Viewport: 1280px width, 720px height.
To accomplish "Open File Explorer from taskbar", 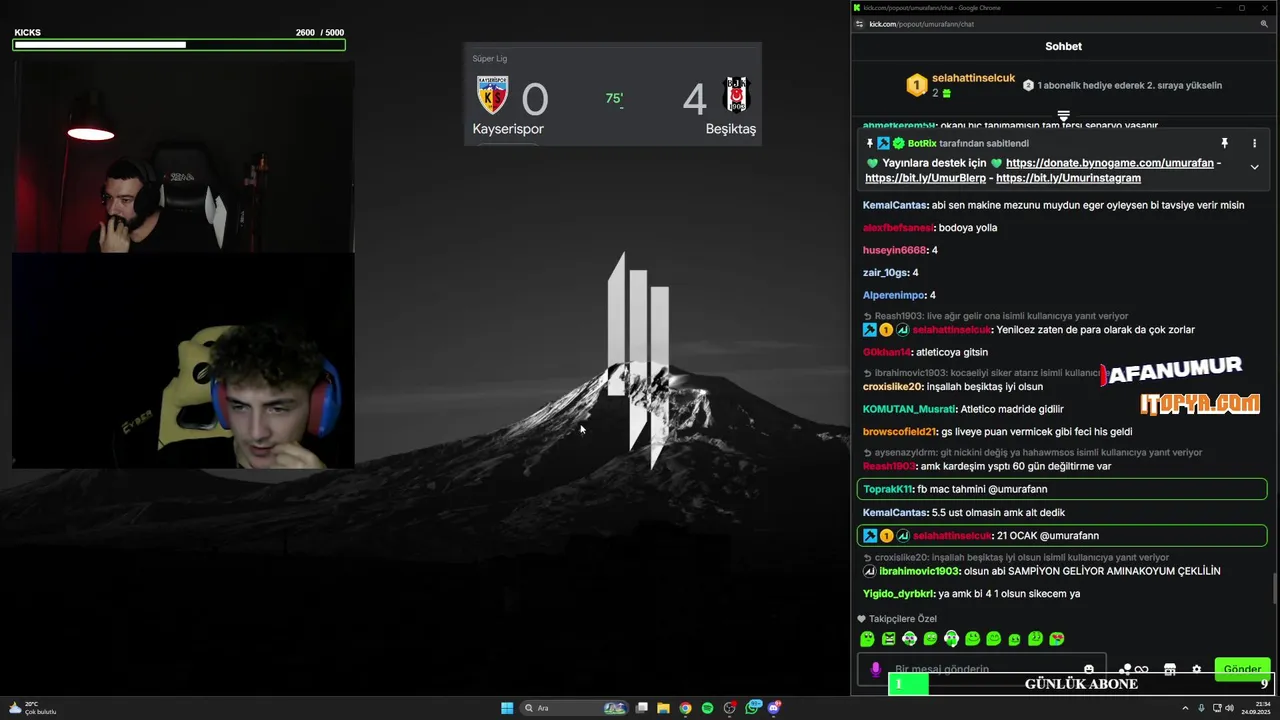I will 664,708.
